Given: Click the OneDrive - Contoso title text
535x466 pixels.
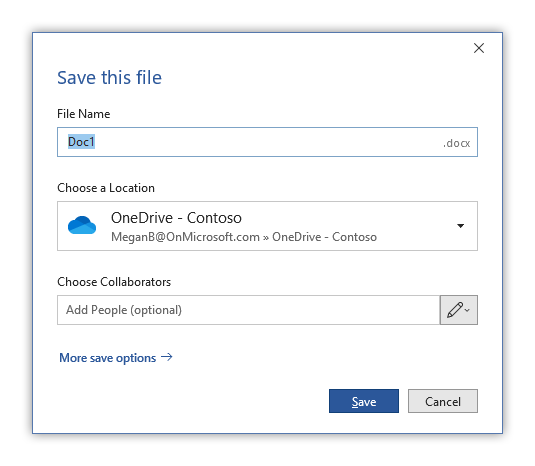Looking at the screenshot, I should (176, 218).
